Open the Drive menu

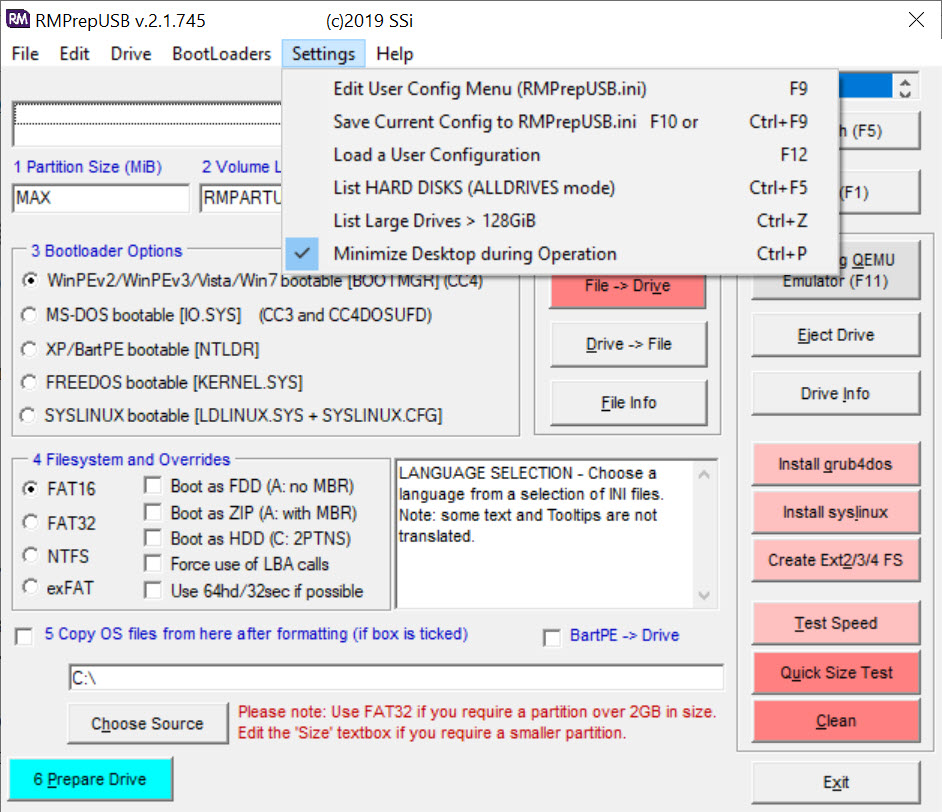pyautogui.click(x=131, y=54)
